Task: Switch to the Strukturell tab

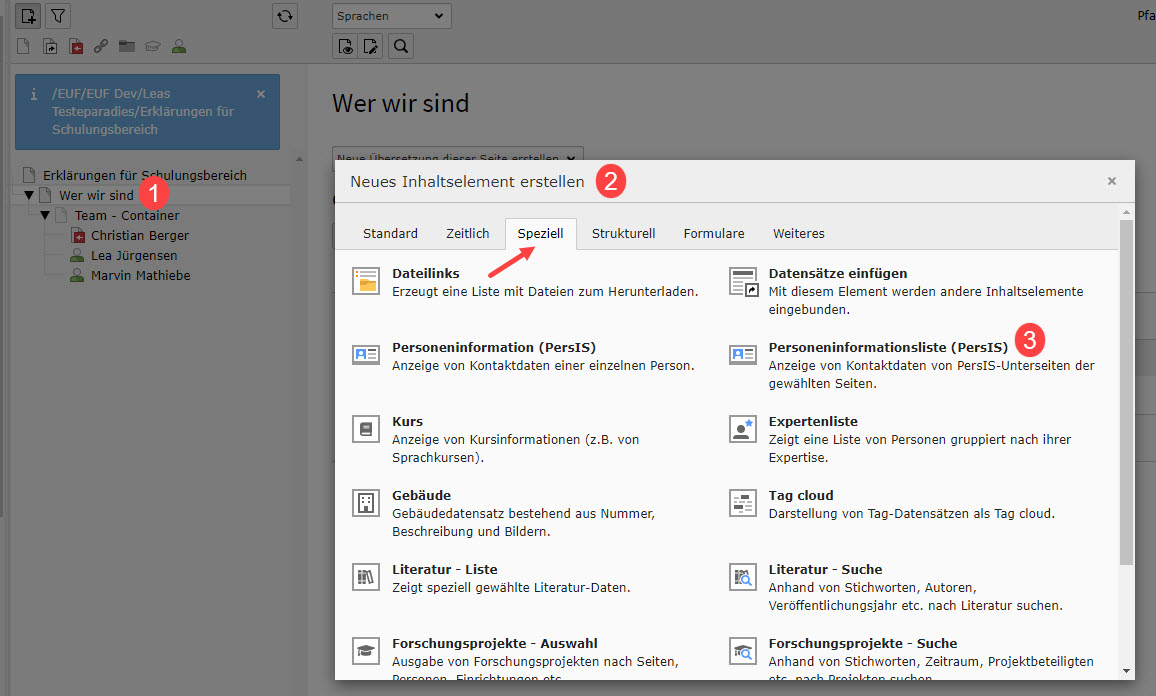Action: [623, 234]
